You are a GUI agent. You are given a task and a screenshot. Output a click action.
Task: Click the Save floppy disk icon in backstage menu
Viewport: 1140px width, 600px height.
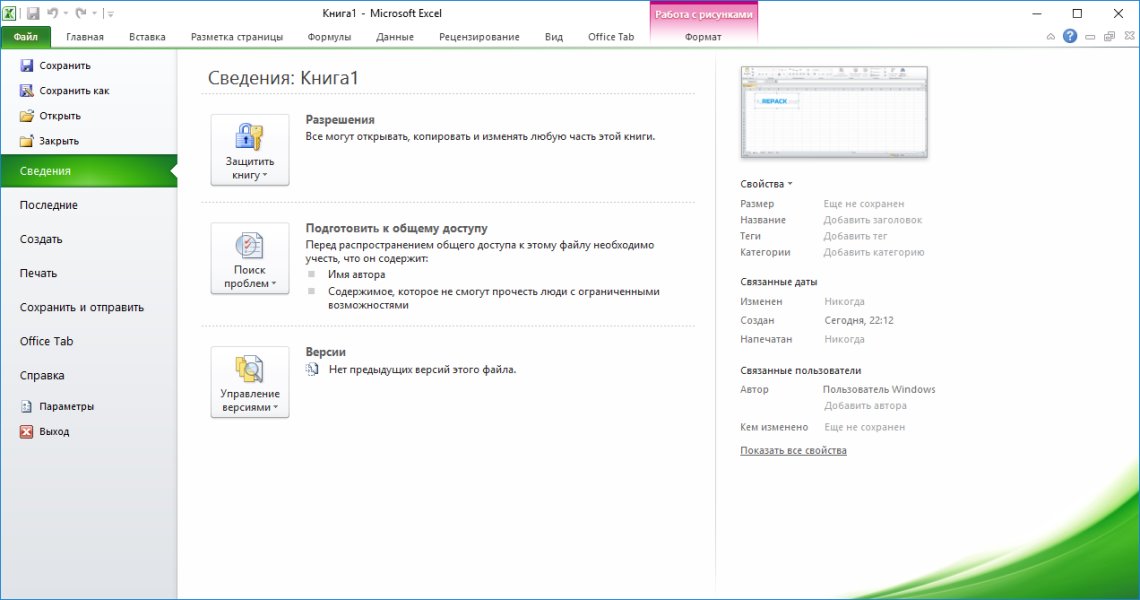click(27, 66)
